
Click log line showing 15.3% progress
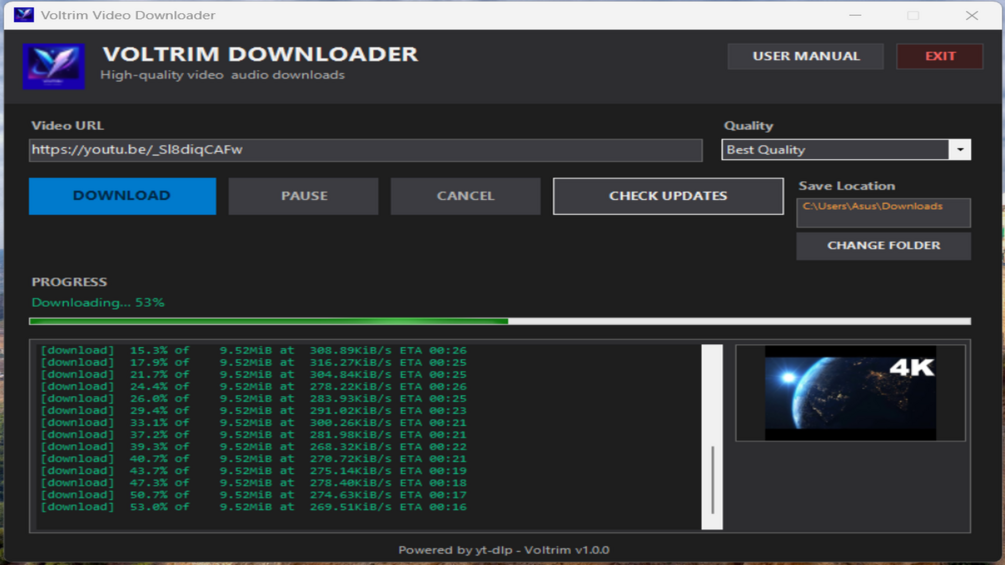tap(254, 350)
